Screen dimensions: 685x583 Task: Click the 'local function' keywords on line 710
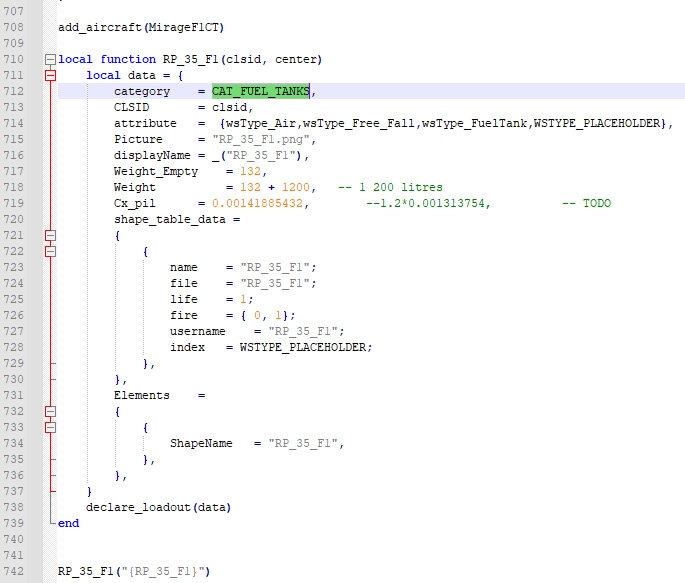pos(107,59)
